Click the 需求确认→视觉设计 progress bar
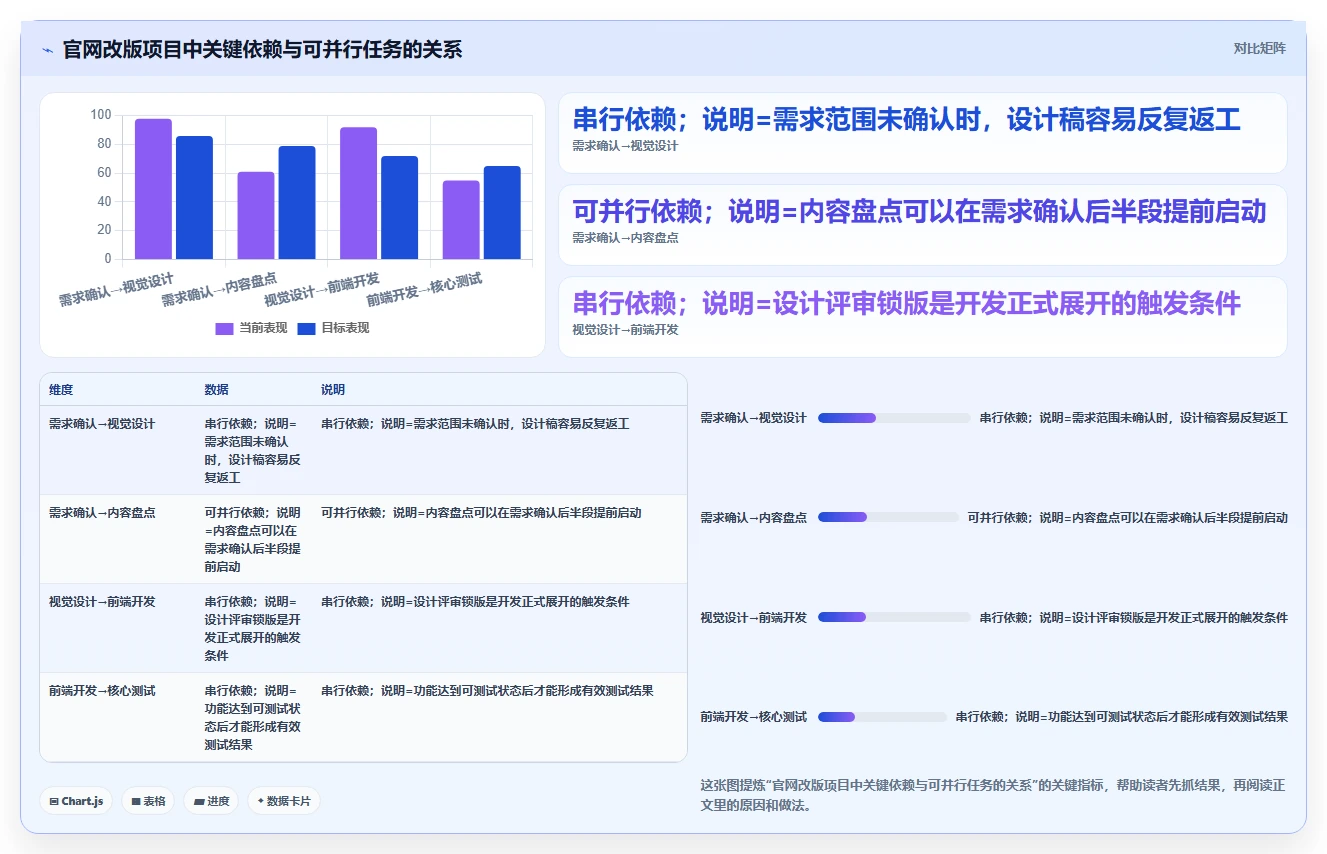This screenshot has width=1327, height=854. click(x=894, y=418)
